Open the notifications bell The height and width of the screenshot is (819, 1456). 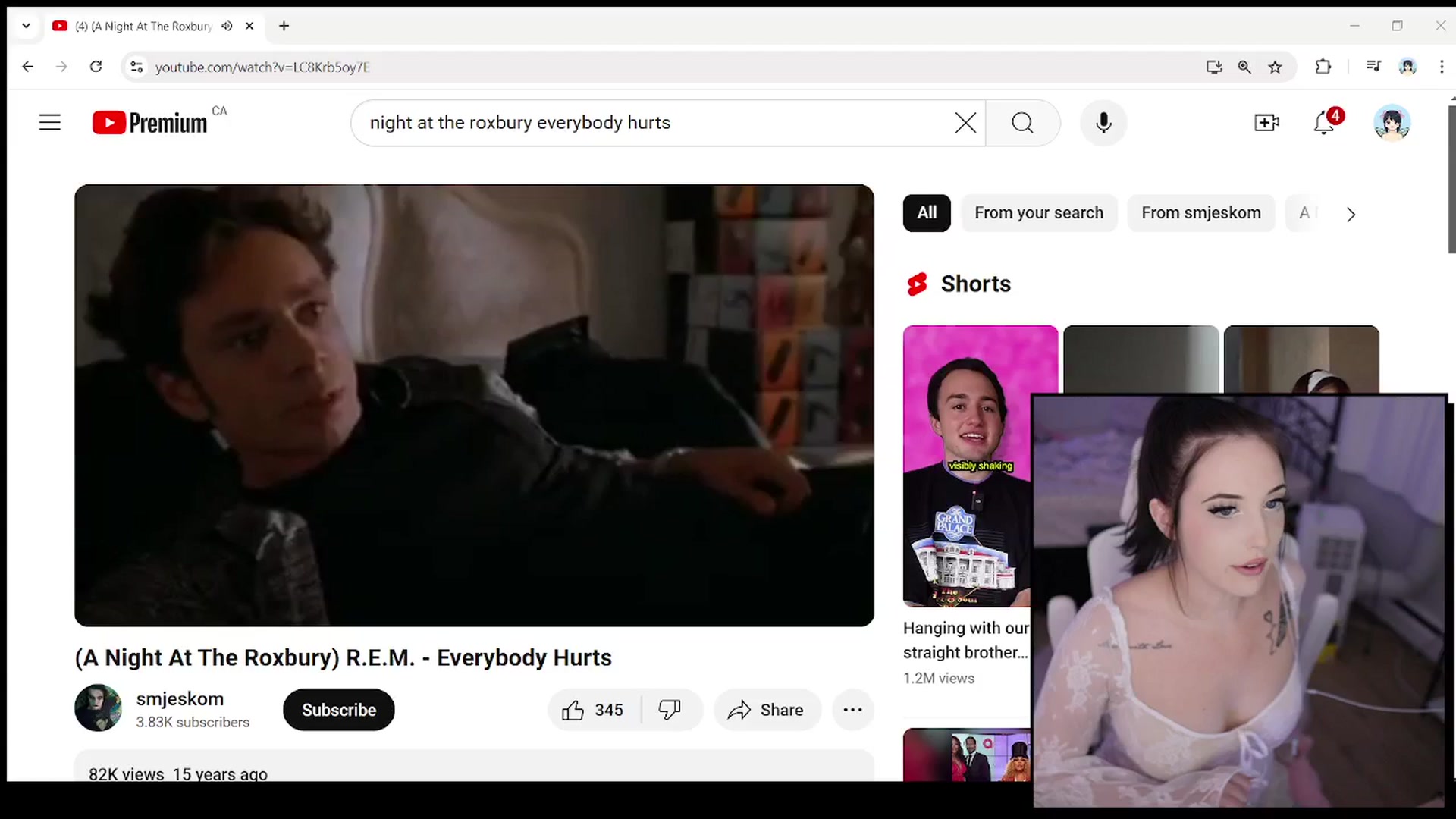[1324, 122]
